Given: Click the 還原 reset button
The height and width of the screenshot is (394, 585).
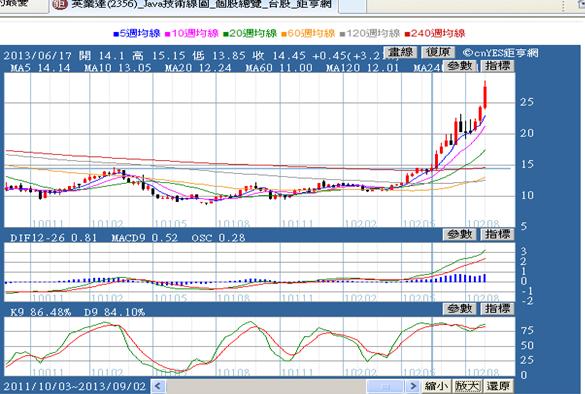Looking at the screenshot, I should point(498,386).
